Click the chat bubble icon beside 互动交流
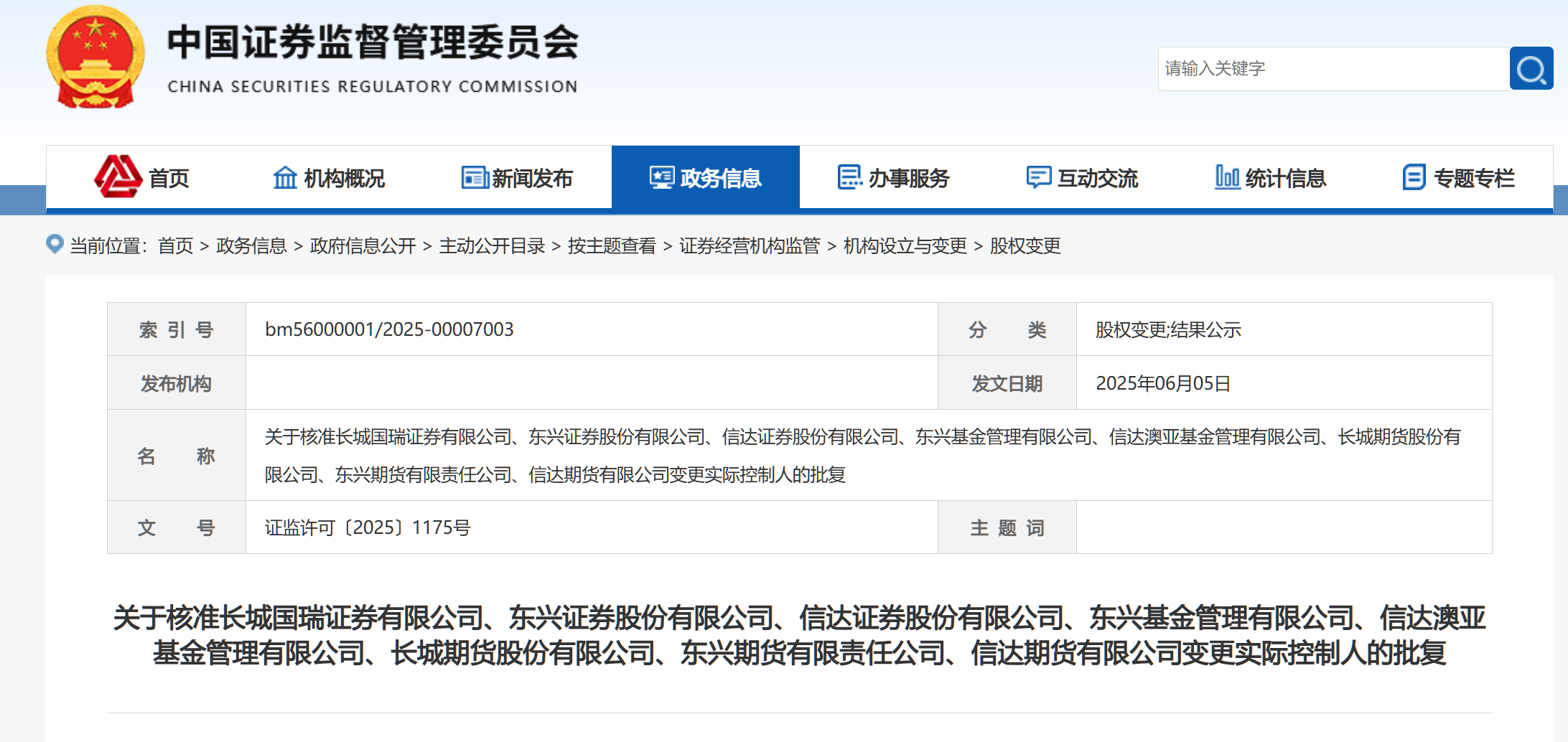This screenshot has height=742, width=1568. (1039, 177)
